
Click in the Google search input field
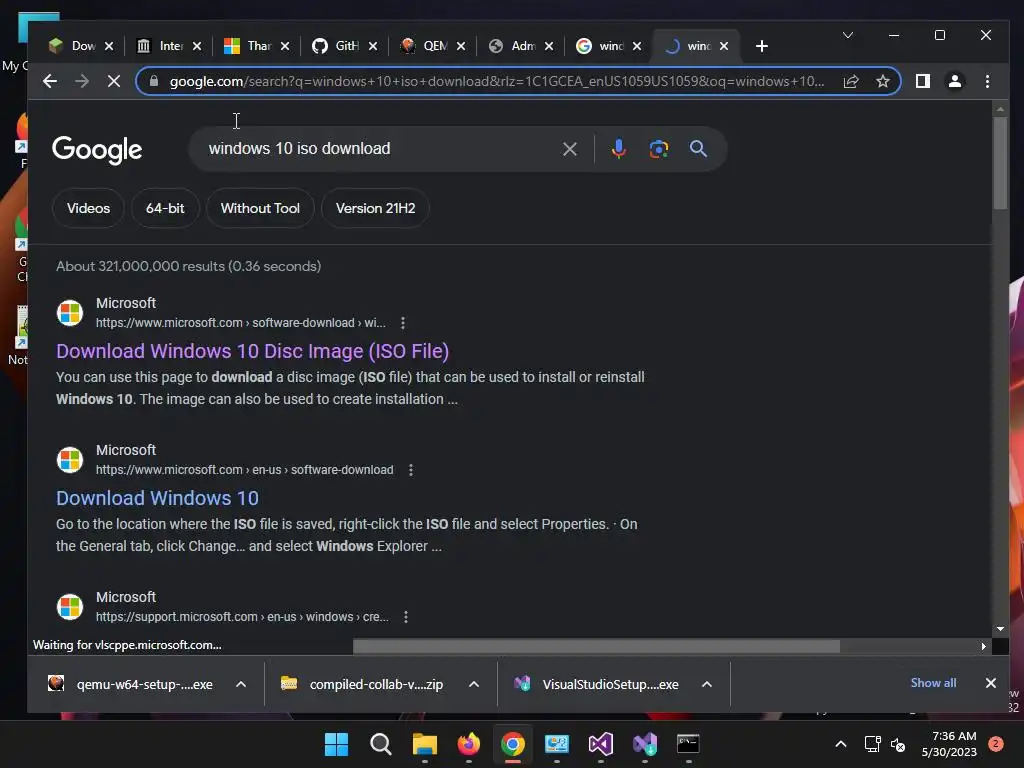[x=379, y=149]
